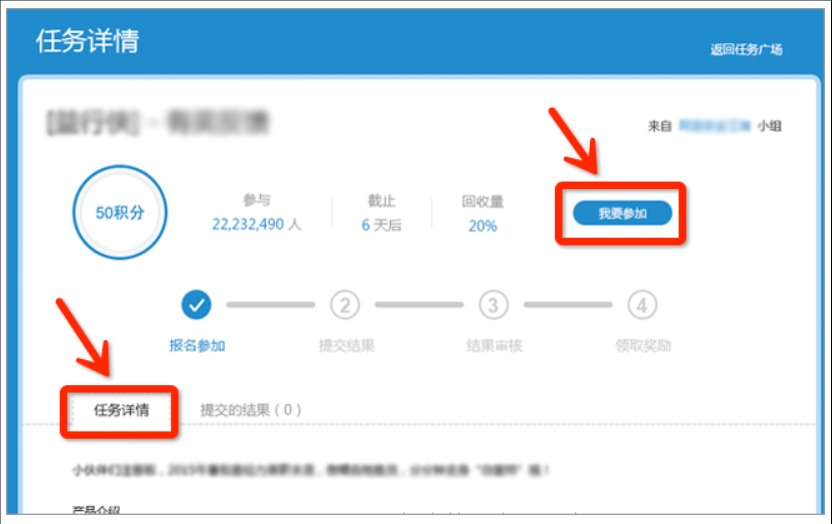Viewport: 832px width, 524px height.
Task: Click the 我要参加 button
Action: click(x=622, y=213)
